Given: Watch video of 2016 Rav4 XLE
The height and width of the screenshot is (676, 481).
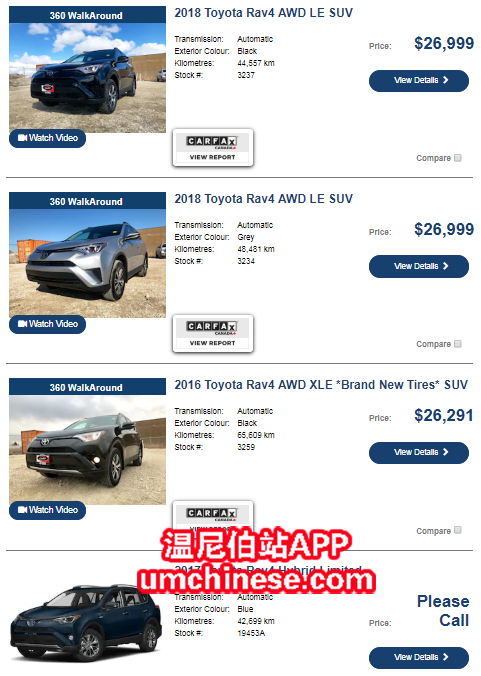Looking at the screenshot, I should tap(47, 510).
